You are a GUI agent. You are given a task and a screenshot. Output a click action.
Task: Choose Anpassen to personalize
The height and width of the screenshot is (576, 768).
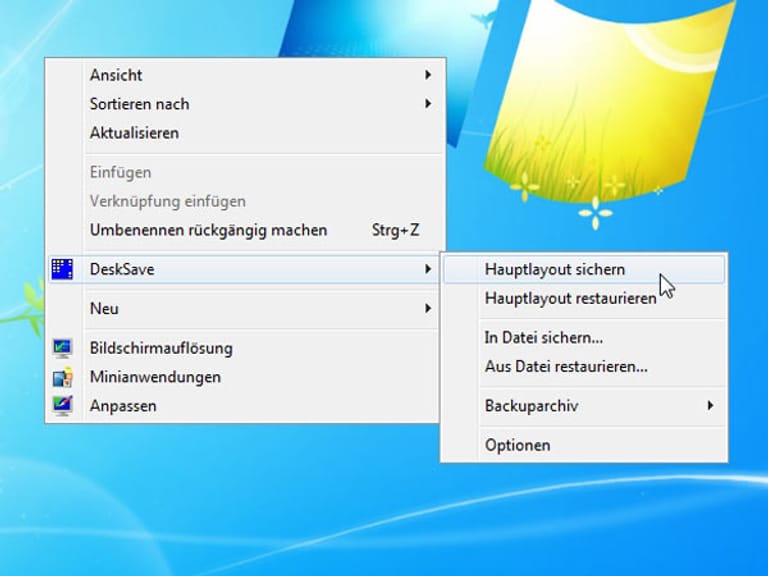point(245,406)
